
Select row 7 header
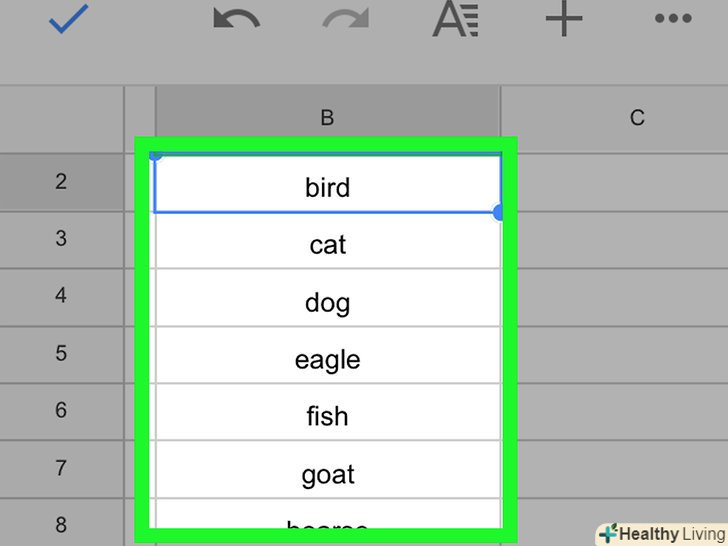point(62,468)
